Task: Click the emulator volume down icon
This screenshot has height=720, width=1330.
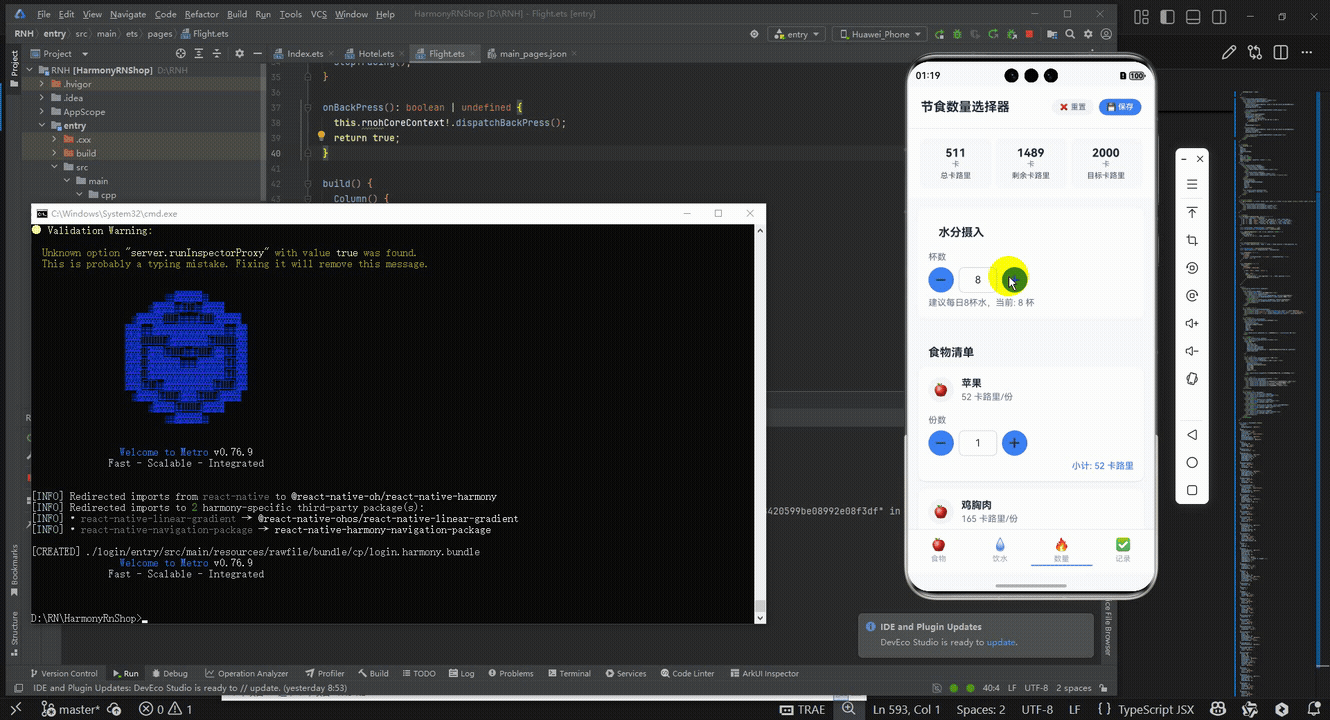Action: [x=1192, y=351]
